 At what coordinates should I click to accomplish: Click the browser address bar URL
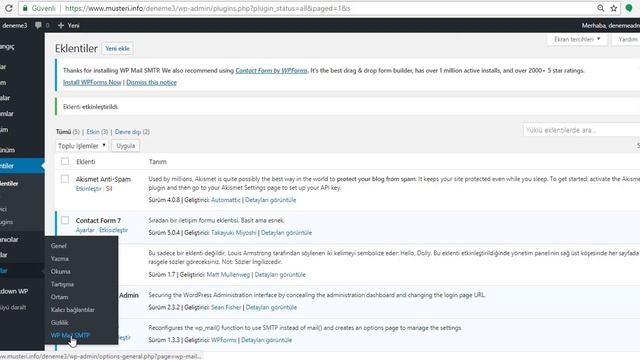coord(207,8)
